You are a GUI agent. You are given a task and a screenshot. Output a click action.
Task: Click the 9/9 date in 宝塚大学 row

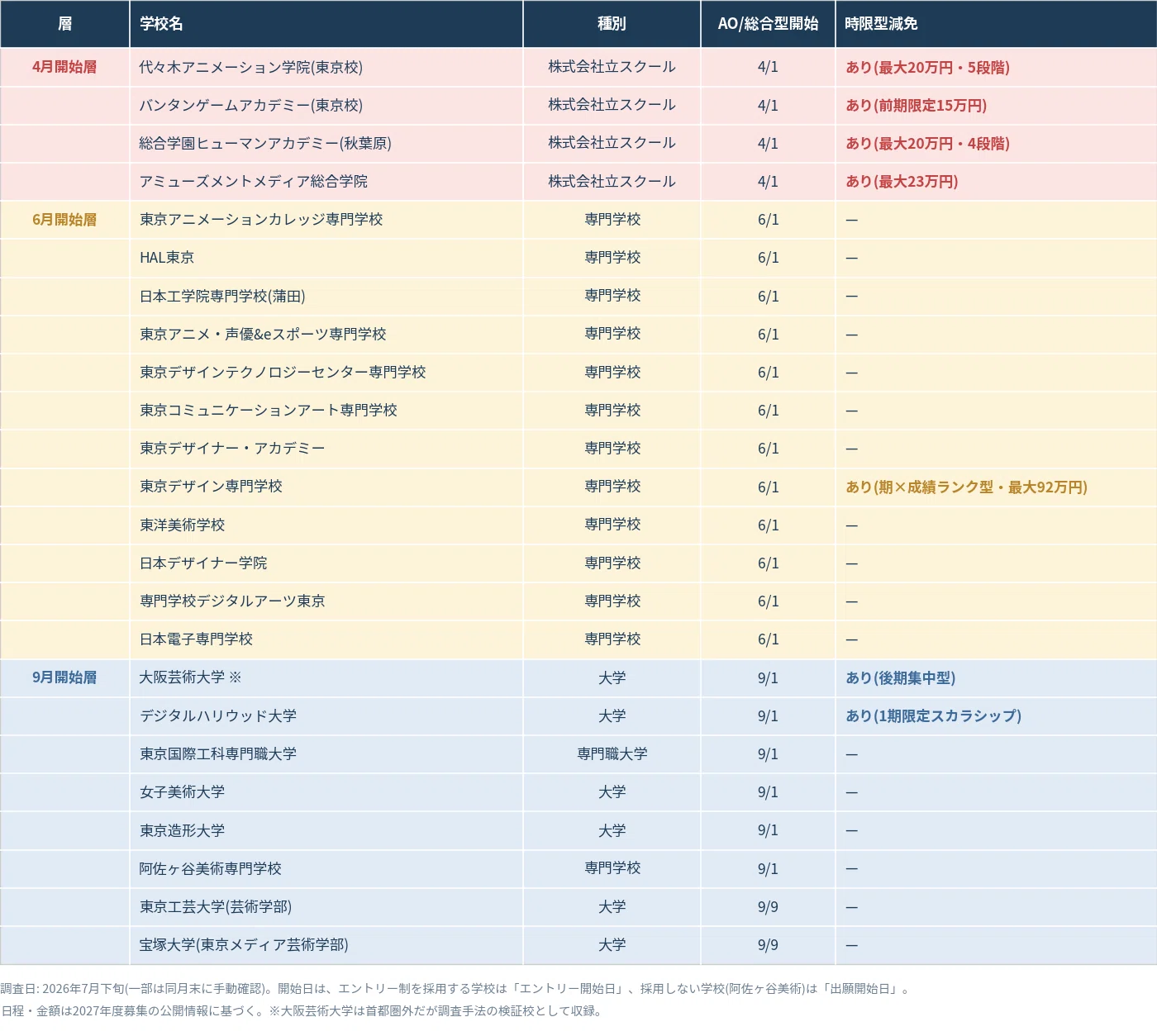coord(768,945)
